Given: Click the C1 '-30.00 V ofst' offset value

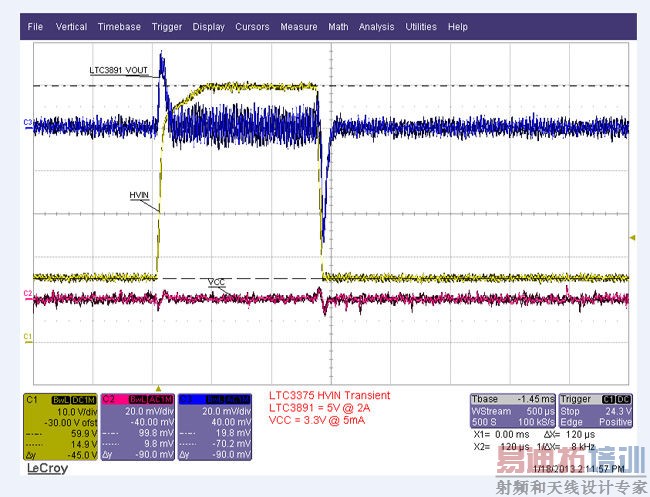Looking at the screenshot, I should pyautogui.click(x=70, y=423).
